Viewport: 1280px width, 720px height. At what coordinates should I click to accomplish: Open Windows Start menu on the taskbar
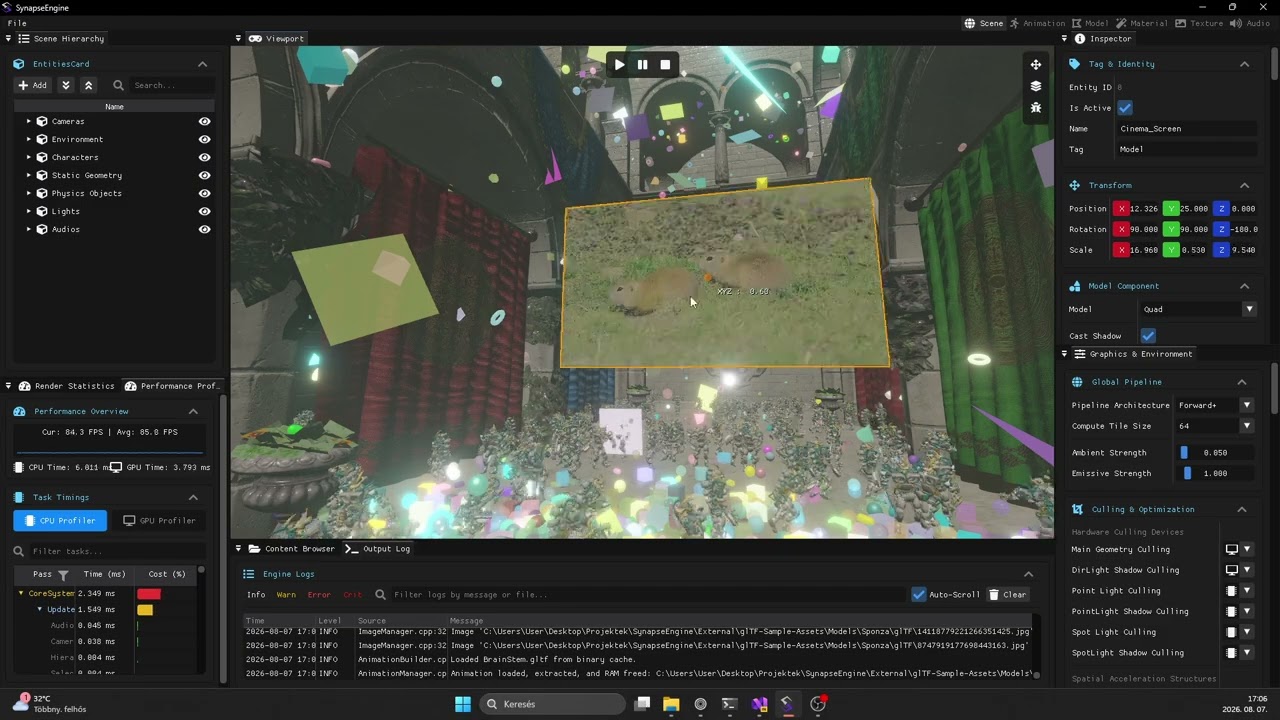(x=463, y=704)
